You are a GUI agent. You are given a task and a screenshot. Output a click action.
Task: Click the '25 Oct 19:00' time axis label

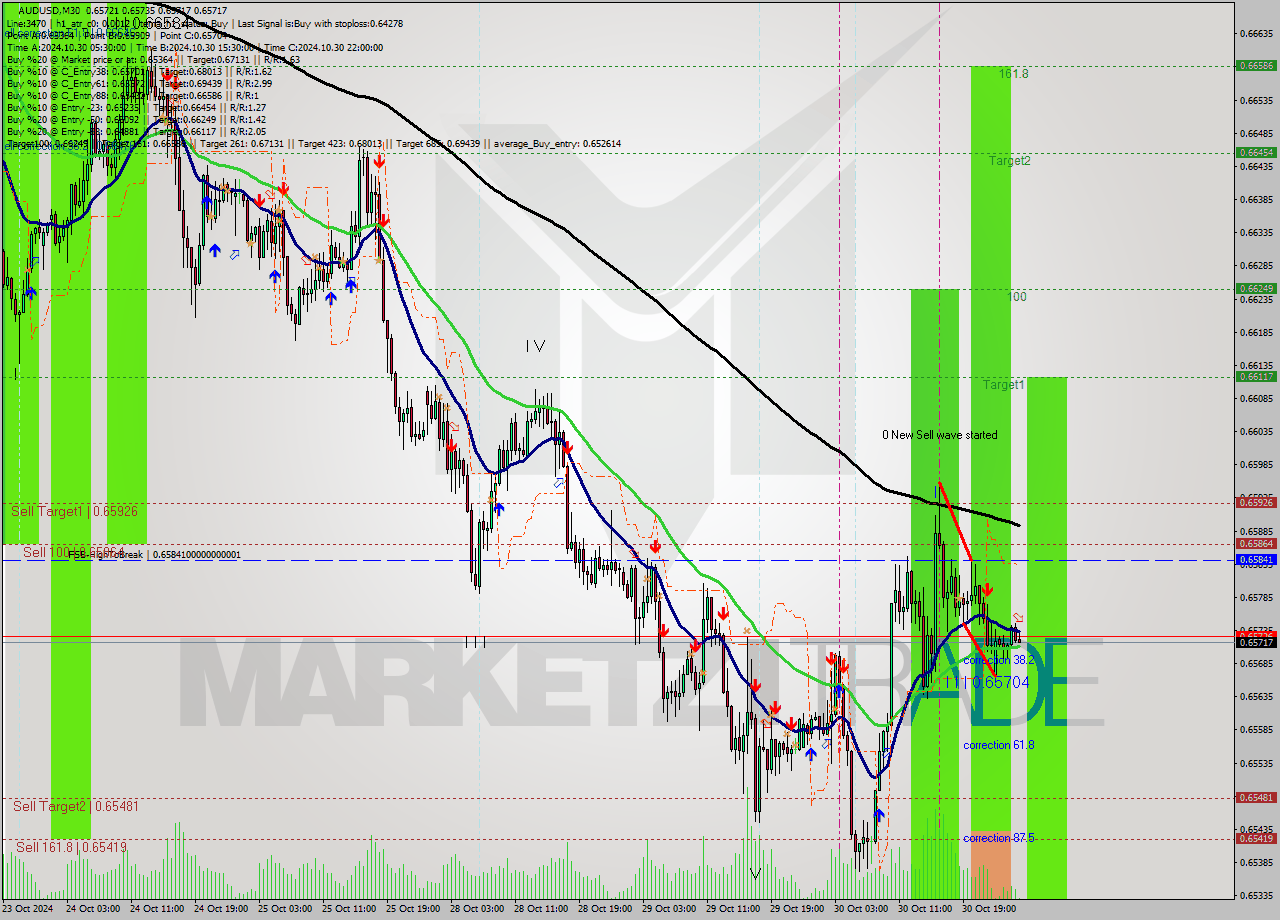[x=413, y=910]
